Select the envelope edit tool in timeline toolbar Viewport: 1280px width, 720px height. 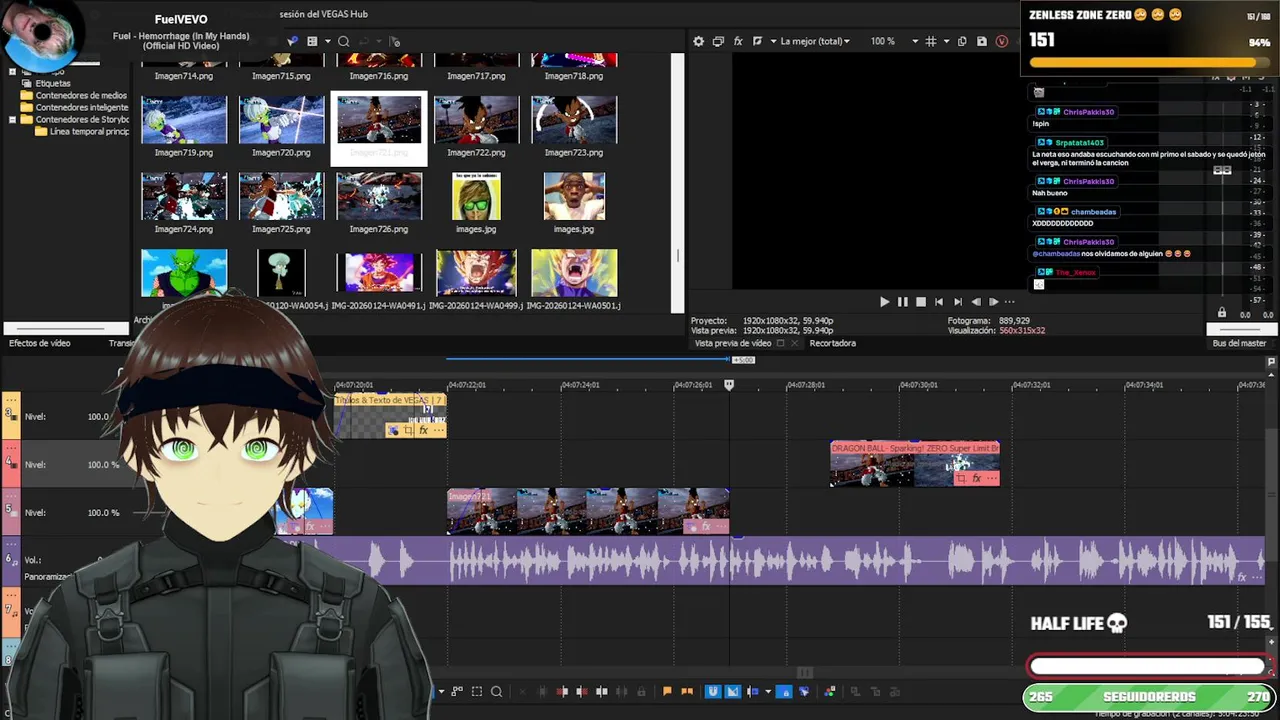pyautogui.click(x=457, y=691)
